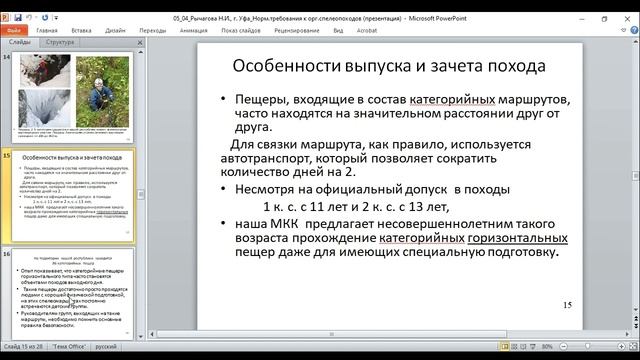Click the underlined word горизонтальных on slide
This screenshot has width=640, height=360.
point(518,238)
